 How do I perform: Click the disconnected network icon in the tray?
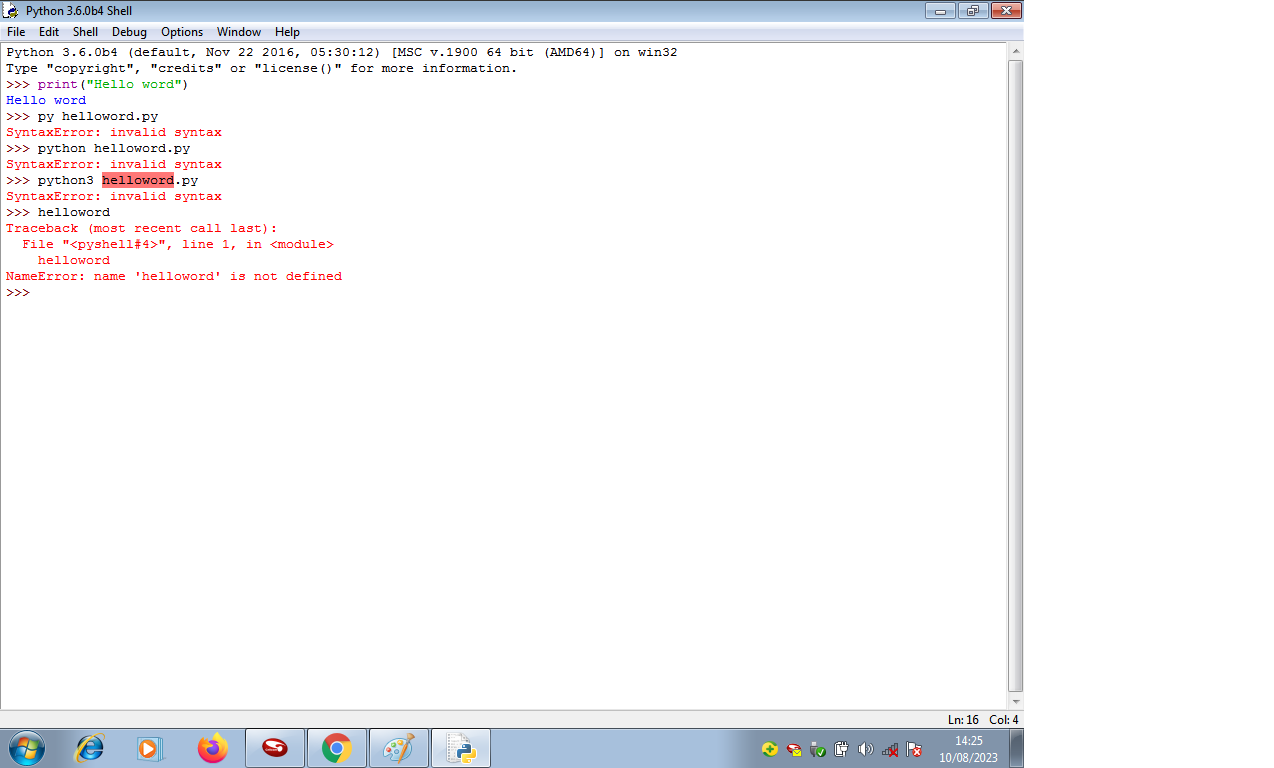click(889, 749)
